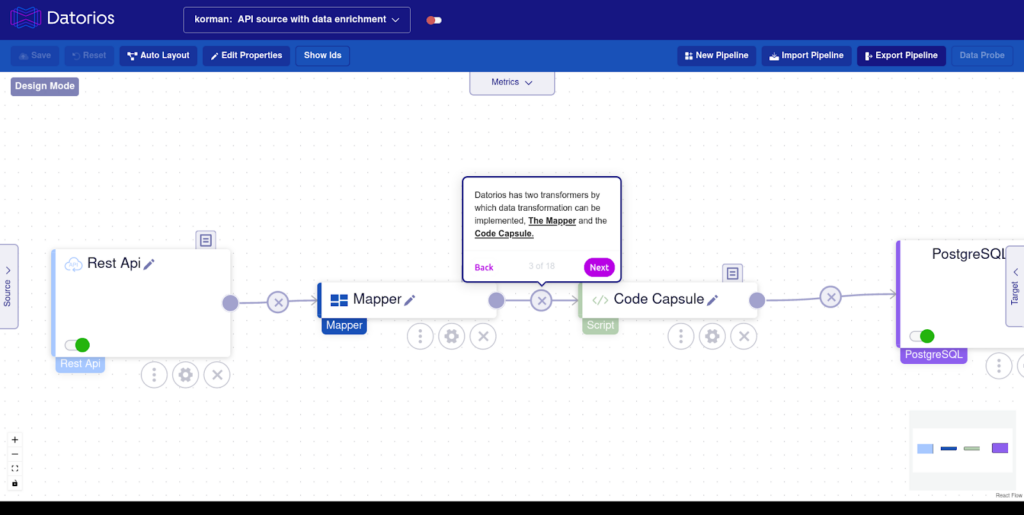The height and width of the screenshot is (515, 1024).
Task: Click the Design Mode badge
Action: tap(44, 86)
